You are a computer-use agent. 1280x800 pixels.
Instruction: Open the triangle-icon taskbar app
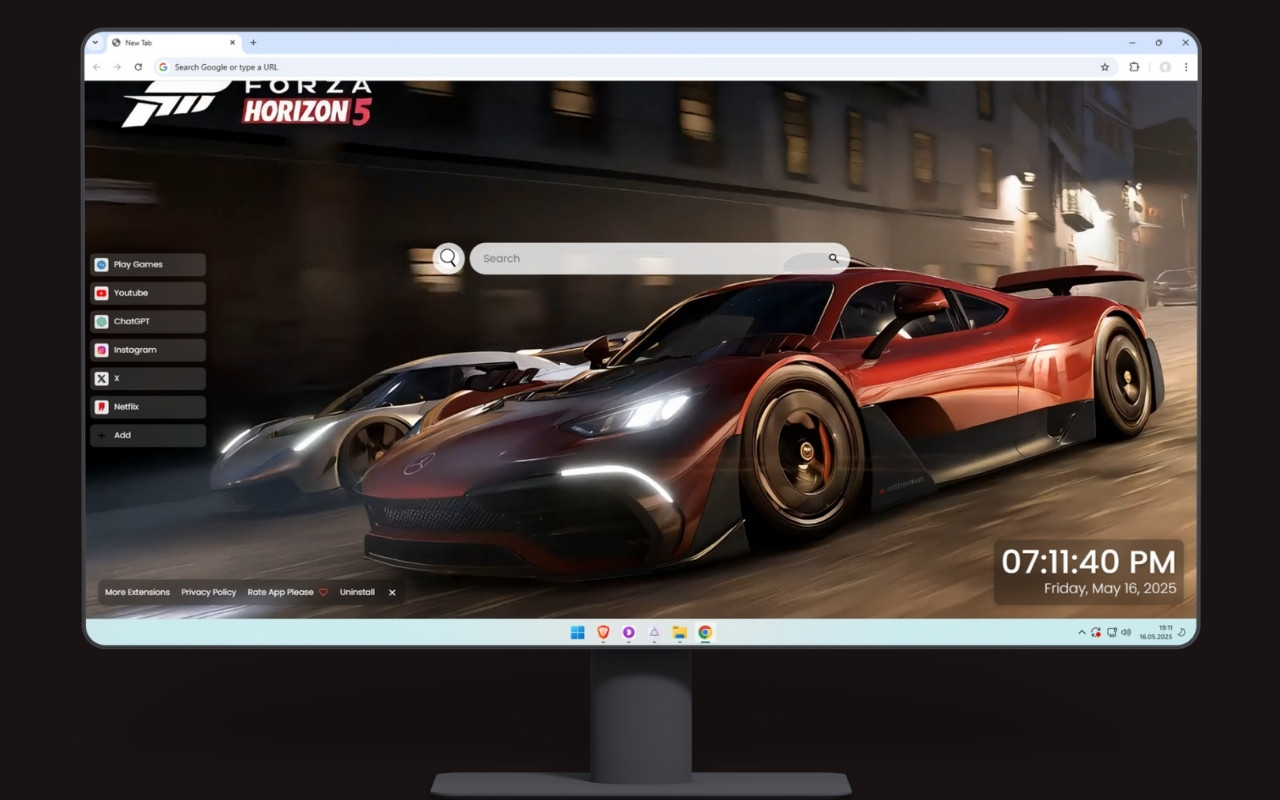tap(654, 632)
